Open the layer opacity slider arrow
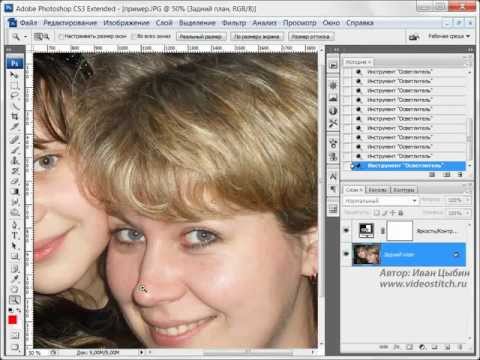 click(468, 200)
